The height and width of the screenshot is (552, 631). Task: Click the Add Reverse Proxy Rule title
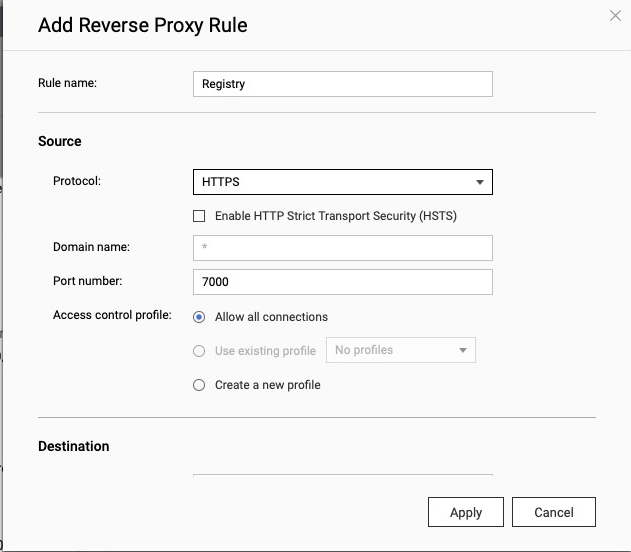click(142, 26)
